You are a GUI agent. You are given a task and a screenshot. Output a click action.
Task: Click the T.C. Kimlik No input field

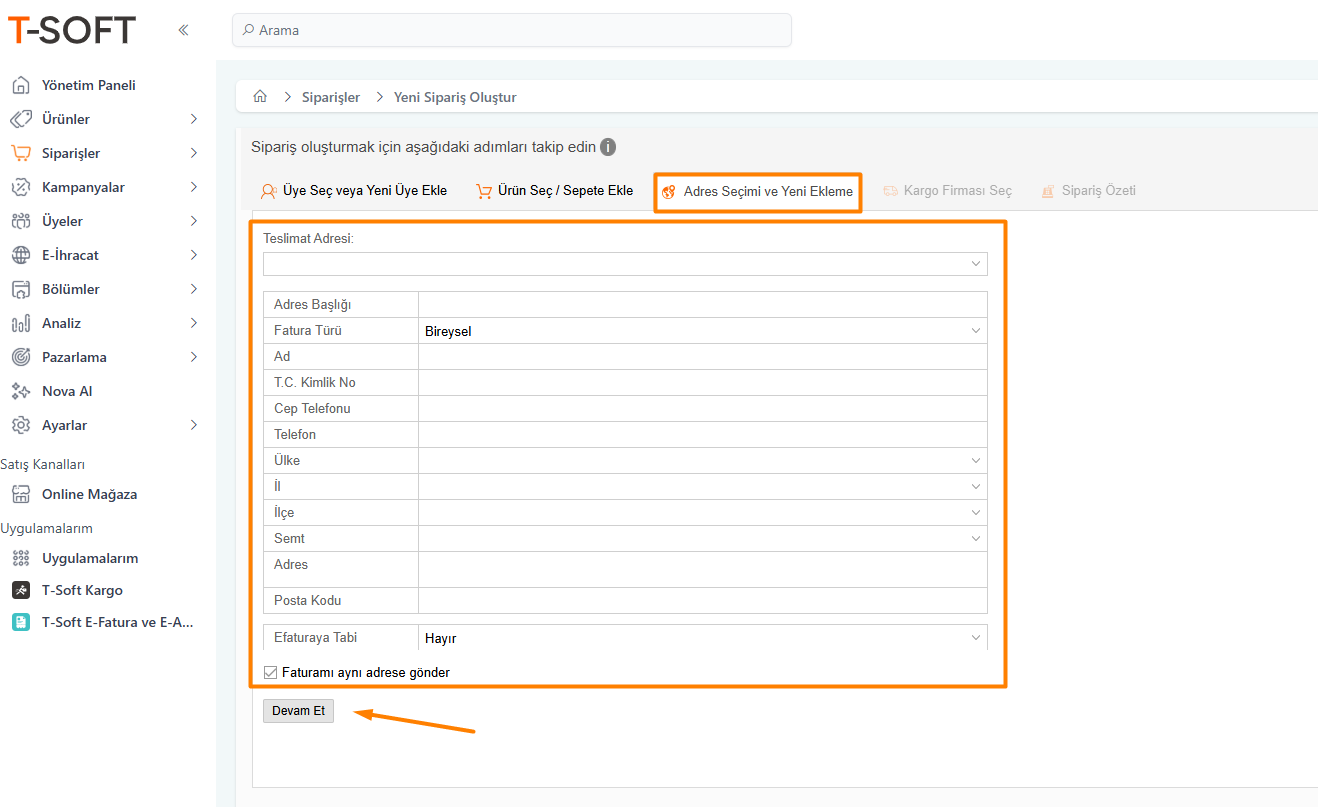tap(702, 383)
